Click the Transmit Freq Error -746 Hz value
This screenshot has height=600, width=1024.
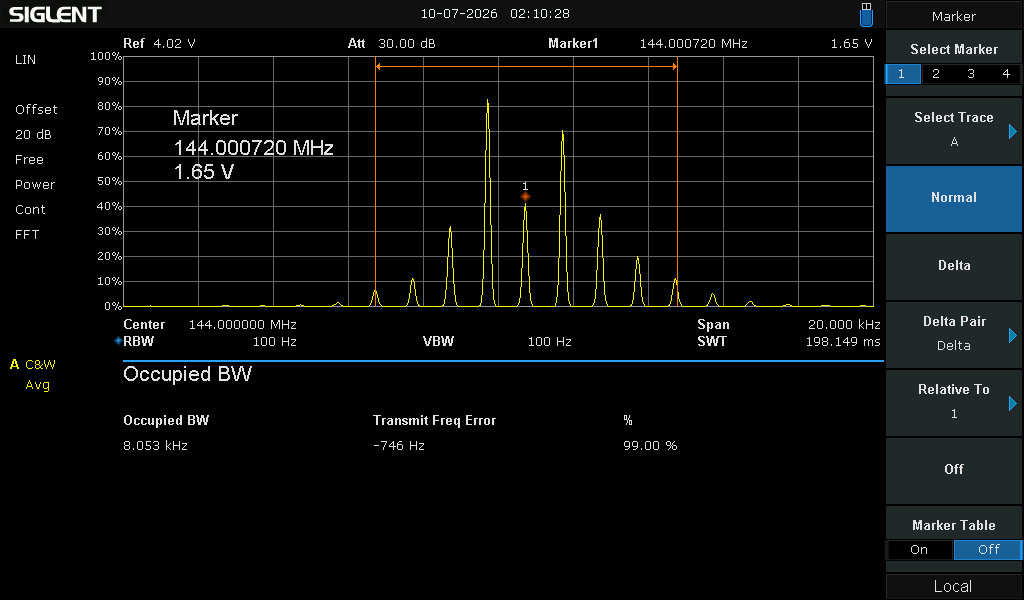click(398, 446)
